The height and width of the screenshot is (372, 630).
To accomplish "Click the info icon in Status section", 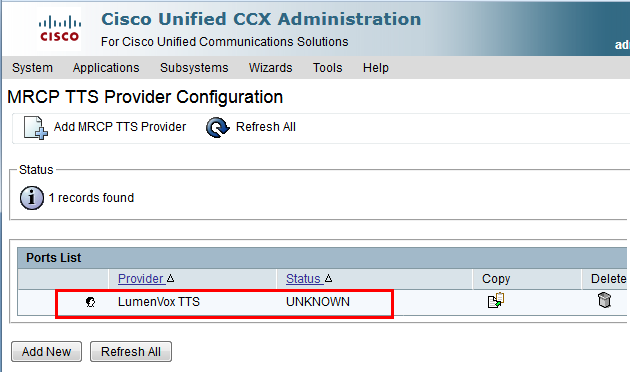I will (x=32, y=198).
